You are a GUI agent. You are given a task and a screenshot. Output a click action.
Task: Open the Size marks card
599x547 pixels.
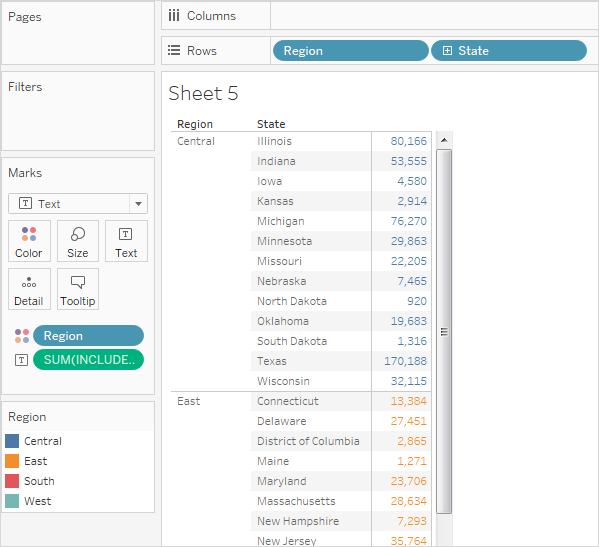point(78,241)
